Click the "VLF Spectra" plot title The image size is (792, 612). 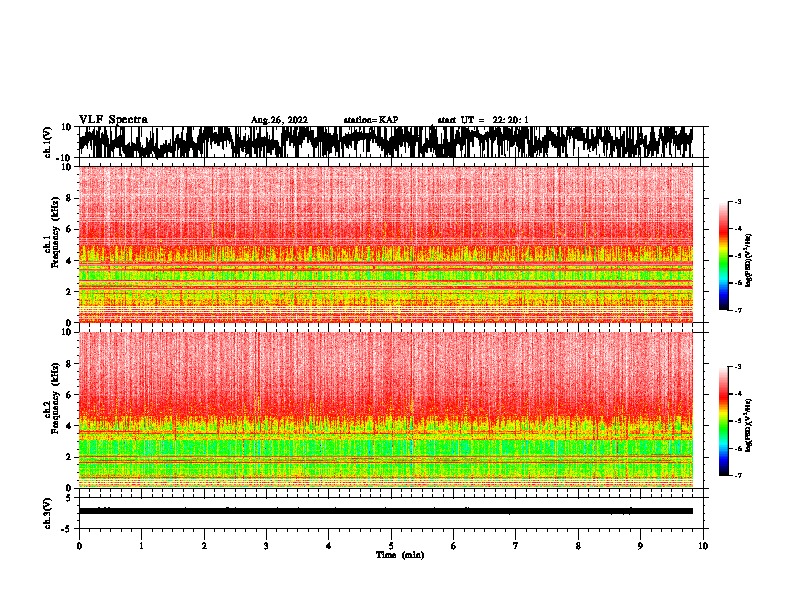click(x=113, y=119)
